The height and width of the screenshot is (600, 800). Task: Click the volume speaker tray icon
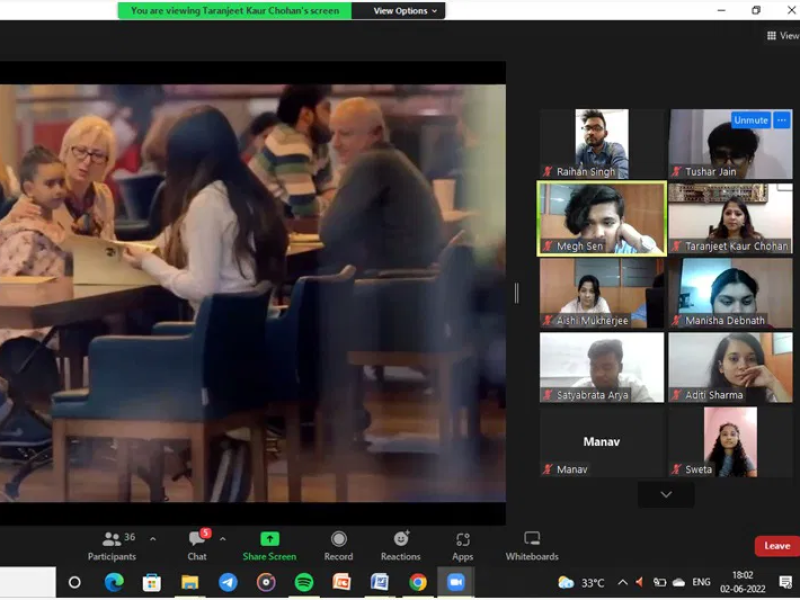pyautogui.click(x=639, y=582)
